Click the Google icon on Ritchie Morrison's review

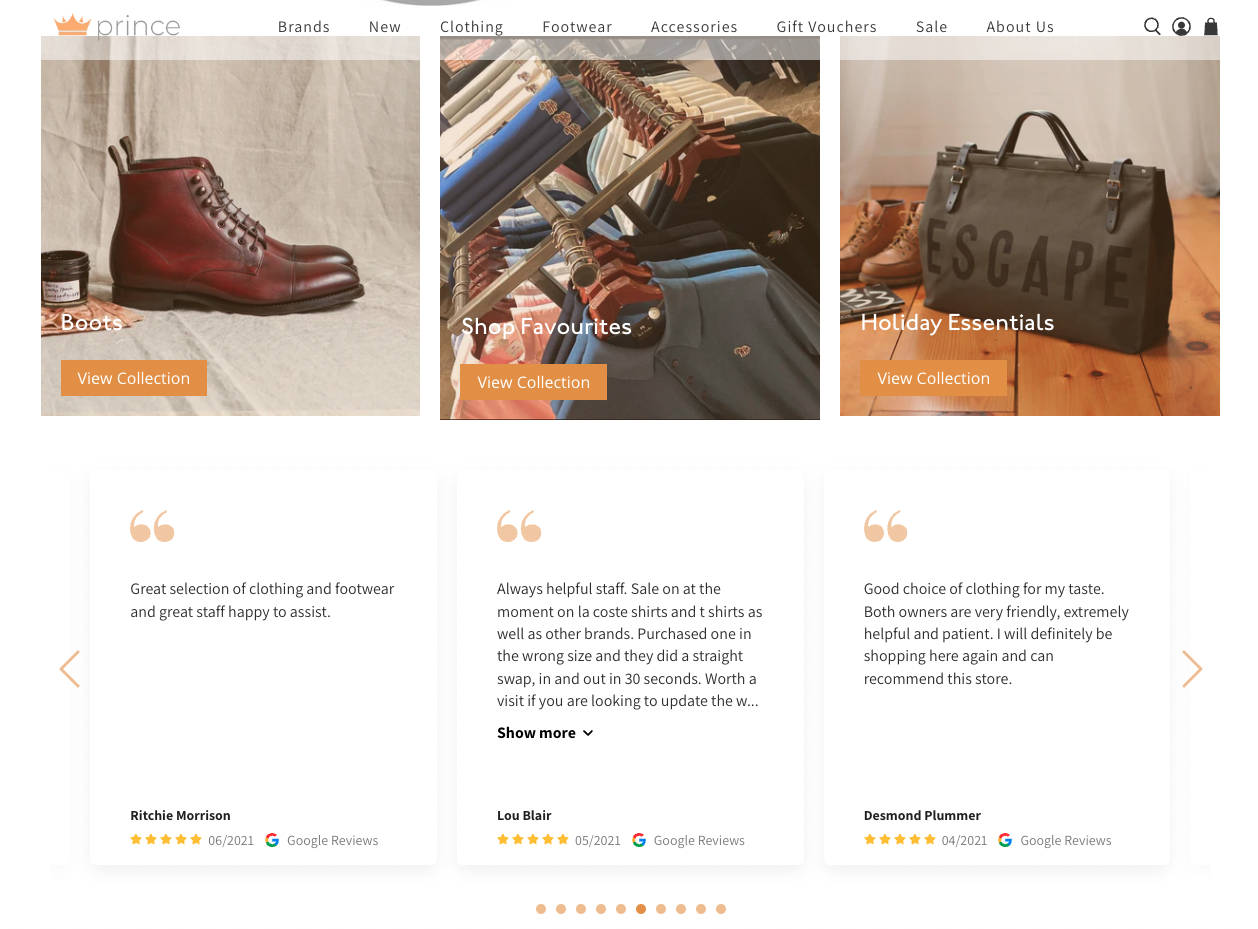(x=272, y=840)
